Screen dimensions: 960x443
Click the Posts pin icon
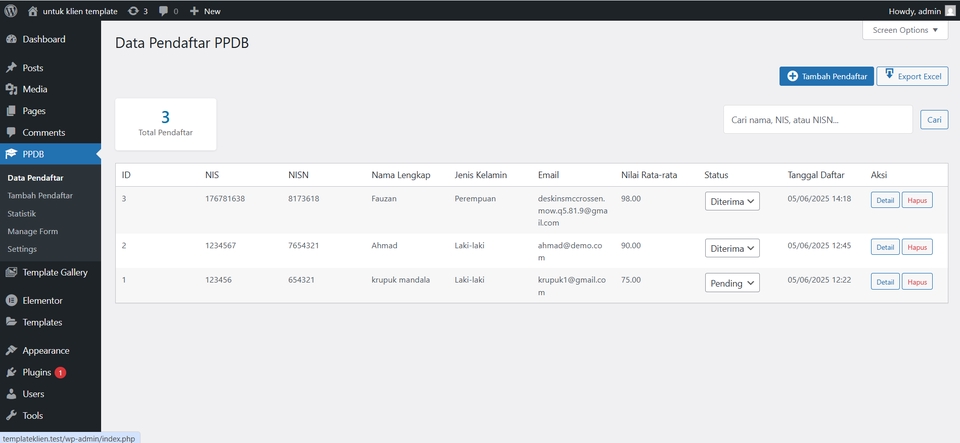pyautogui.click(x=11, y=68)
